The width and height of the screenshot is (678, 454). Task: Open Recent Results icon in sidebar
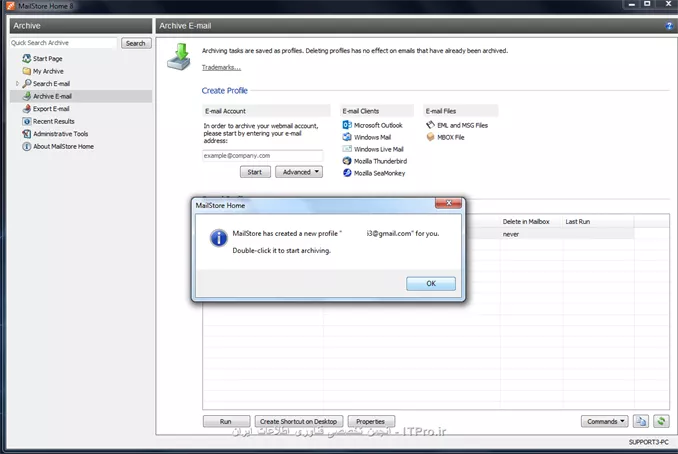click(27, 121)
